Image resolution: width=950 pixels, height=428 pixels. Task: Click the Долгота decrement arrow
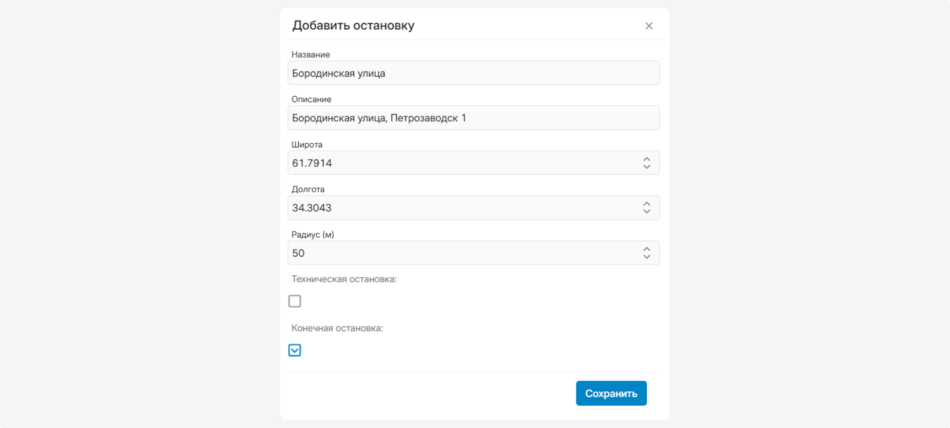click(646, 212)
